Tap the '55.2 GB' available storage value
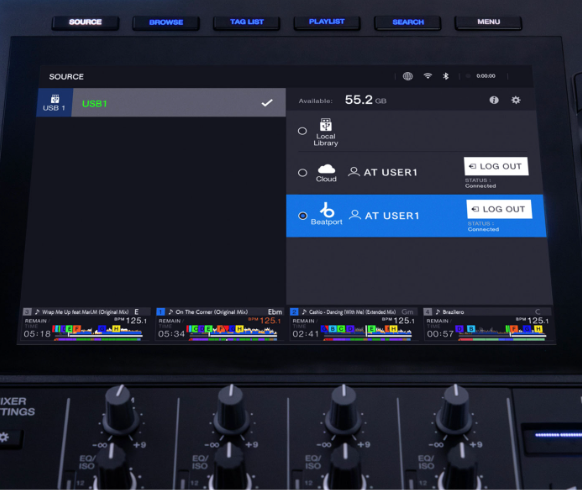The height and width of the screenshot is (490, 582). tap(366, 99)
